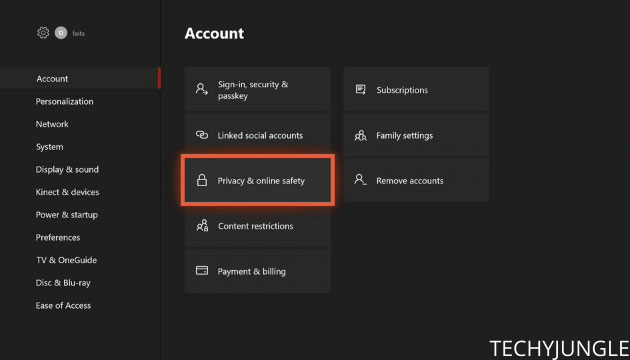Open Content restrictions tile
Screen dimensions: 630x360
258,226
